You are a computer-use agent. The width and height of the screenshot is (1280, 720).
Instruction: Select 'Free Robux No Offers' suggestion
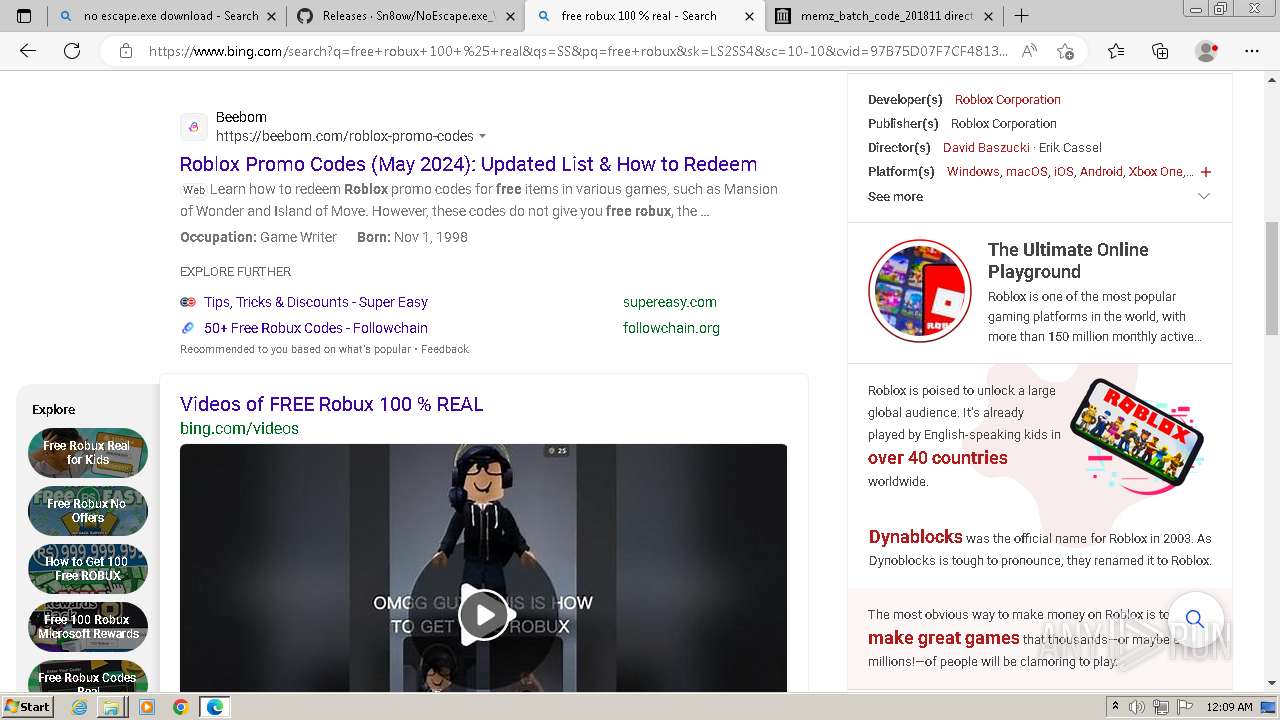[88, 511]
